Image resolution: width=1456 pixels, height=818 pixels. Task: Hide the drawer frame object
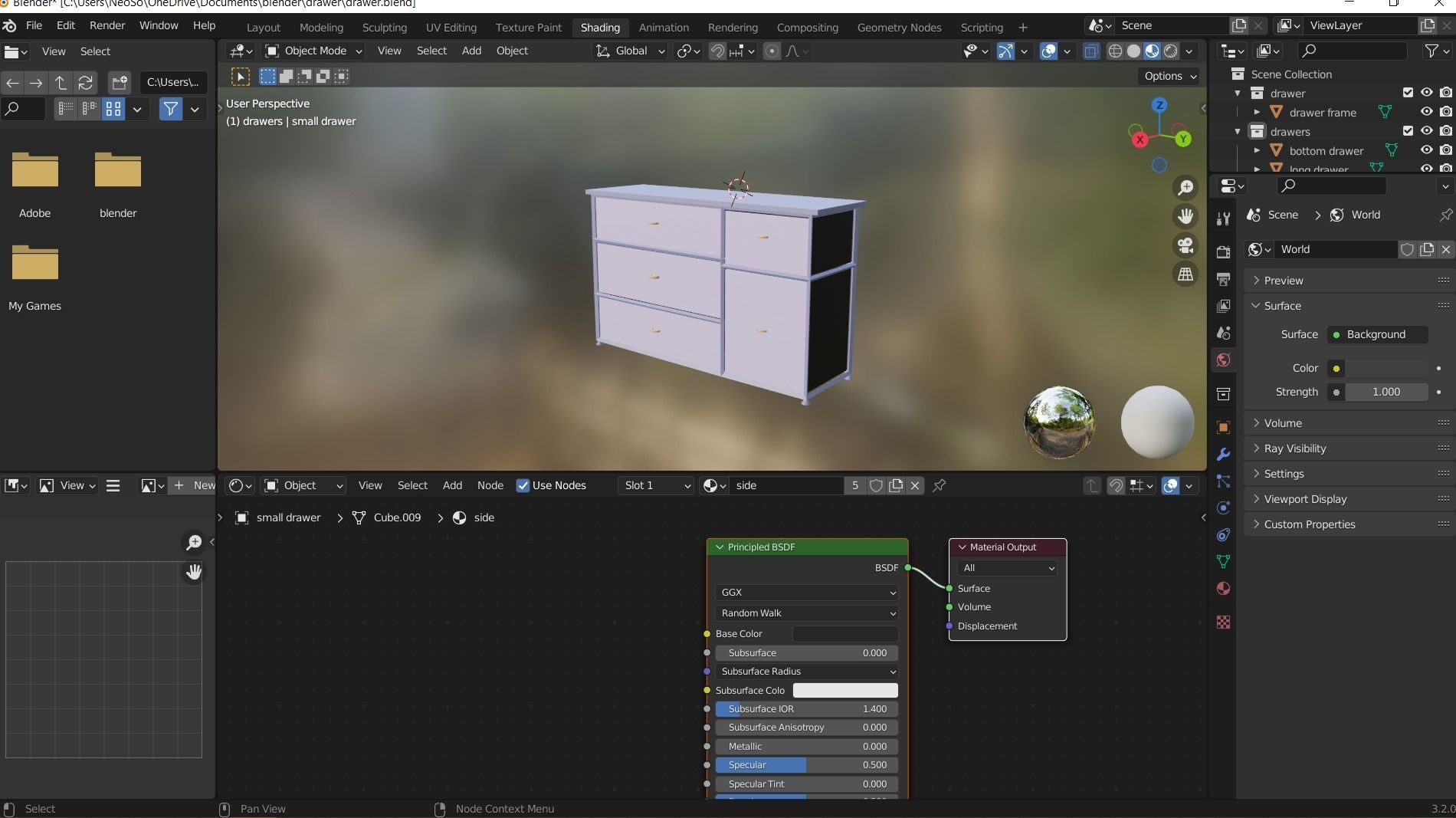[x=1426, y=112]
